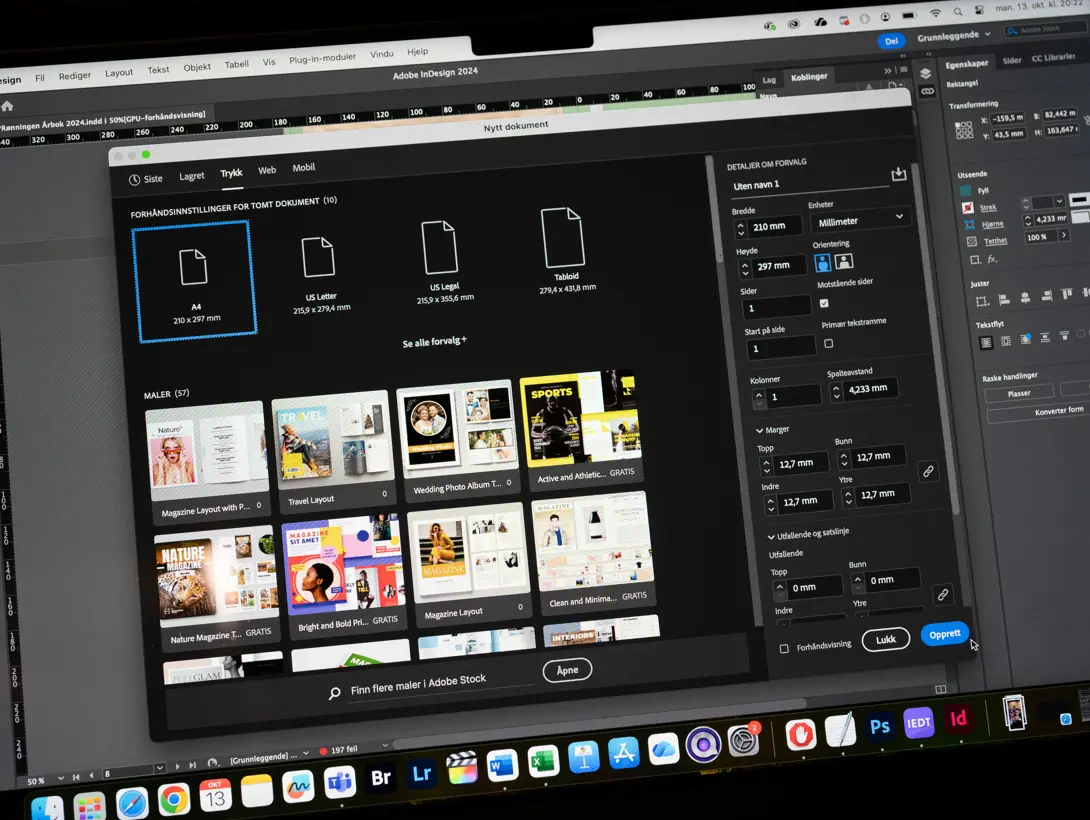Open Adobe Bridge from the dock

380,778
